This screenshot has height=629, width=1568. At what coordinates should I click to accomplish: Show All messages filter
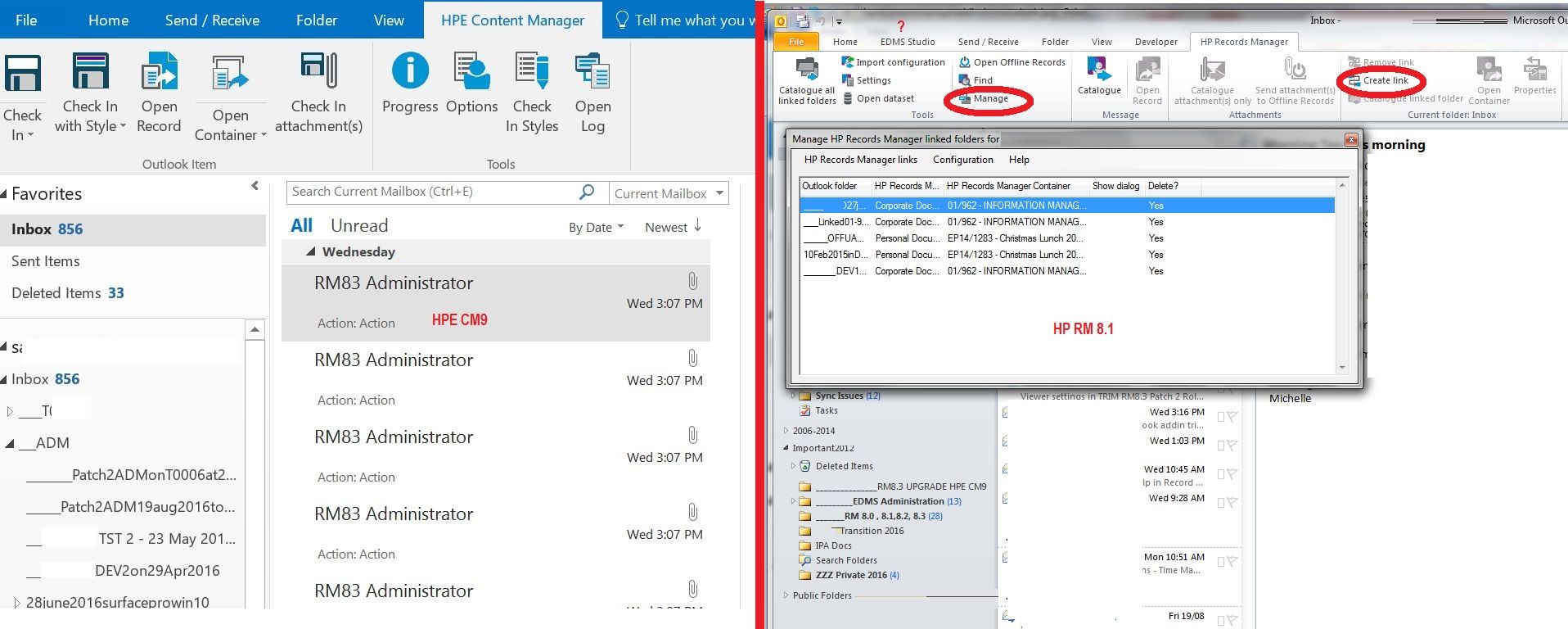[301, 225]
